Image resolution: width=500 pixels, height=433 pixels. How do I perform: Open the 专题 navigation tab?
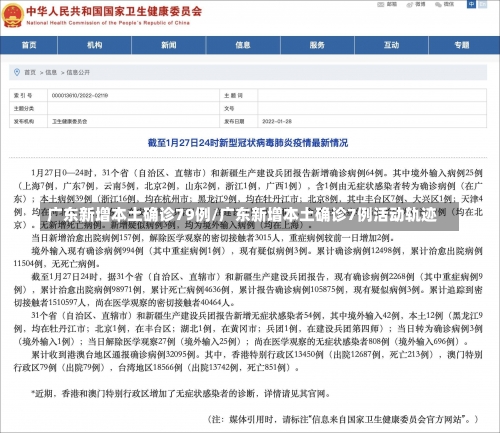462,45
